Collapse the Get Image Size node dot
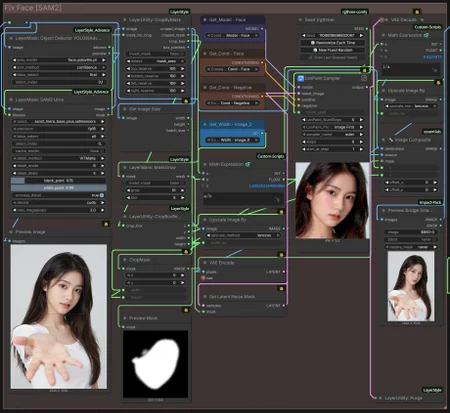Viewport: 450px width, 413px height. (125, 109)
